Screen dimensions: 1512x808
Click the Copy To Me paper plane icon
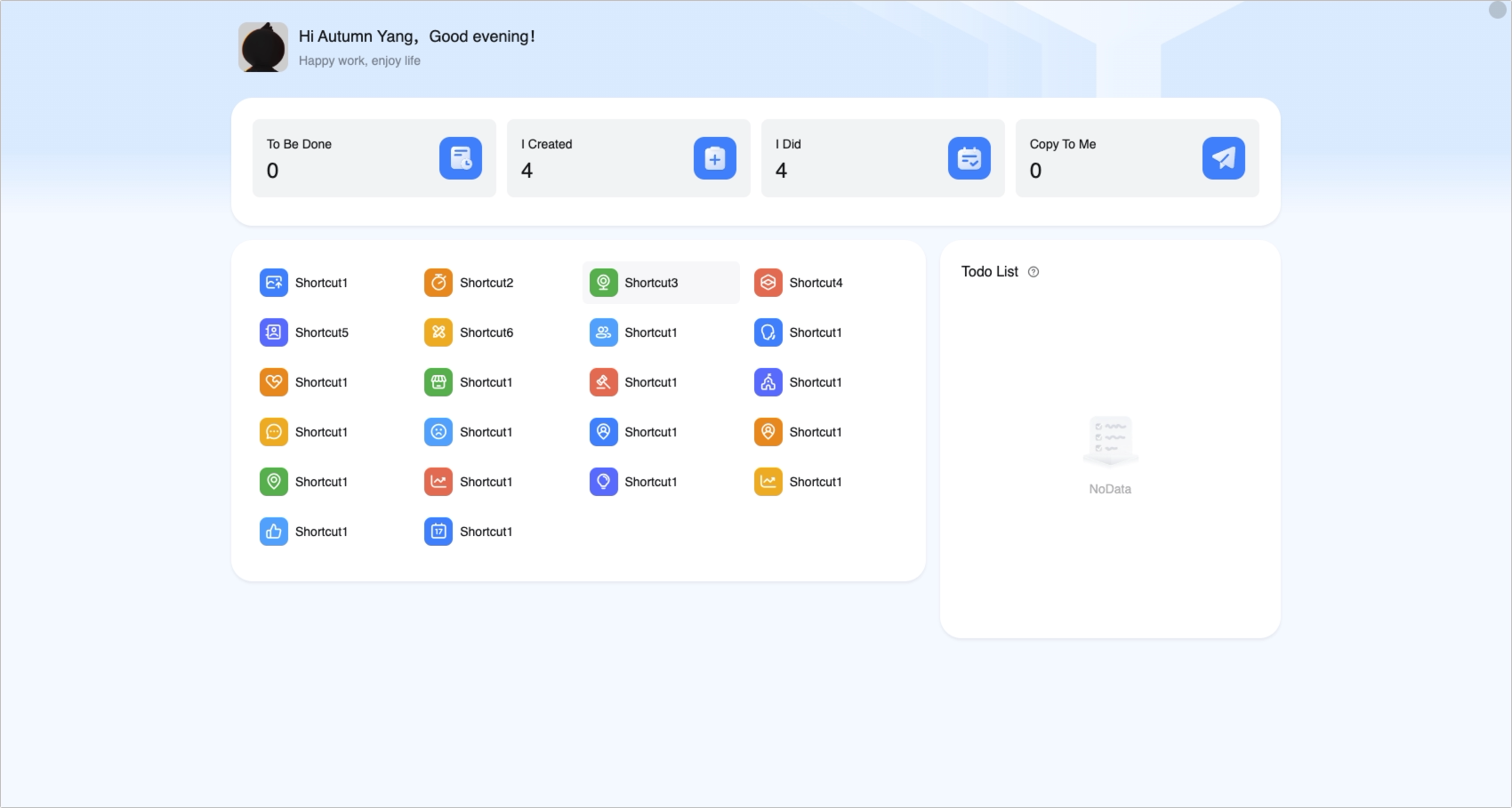[x=1224, y=158]
